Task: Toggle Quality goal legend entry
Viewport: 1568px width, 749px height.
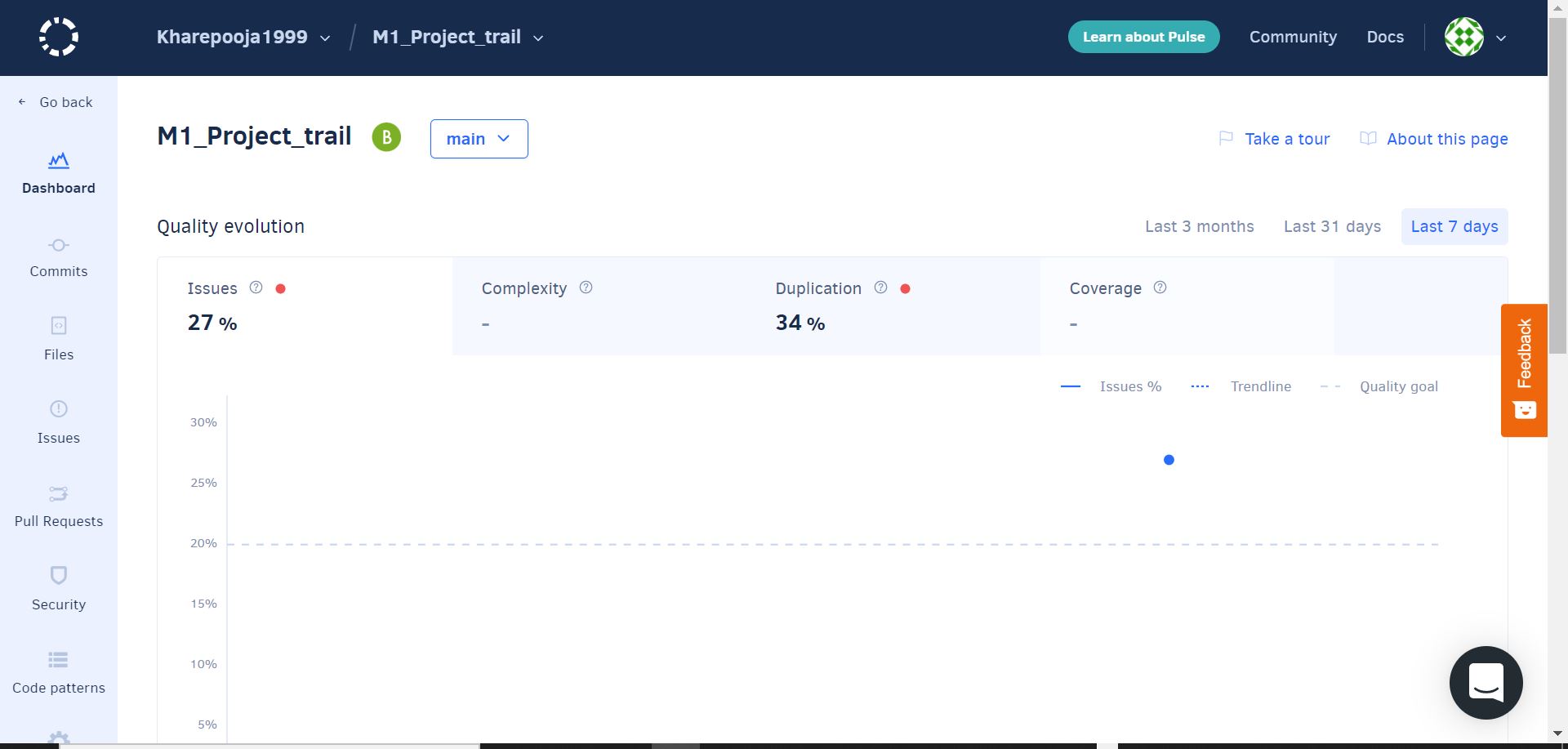Action: coord(1379,386)
